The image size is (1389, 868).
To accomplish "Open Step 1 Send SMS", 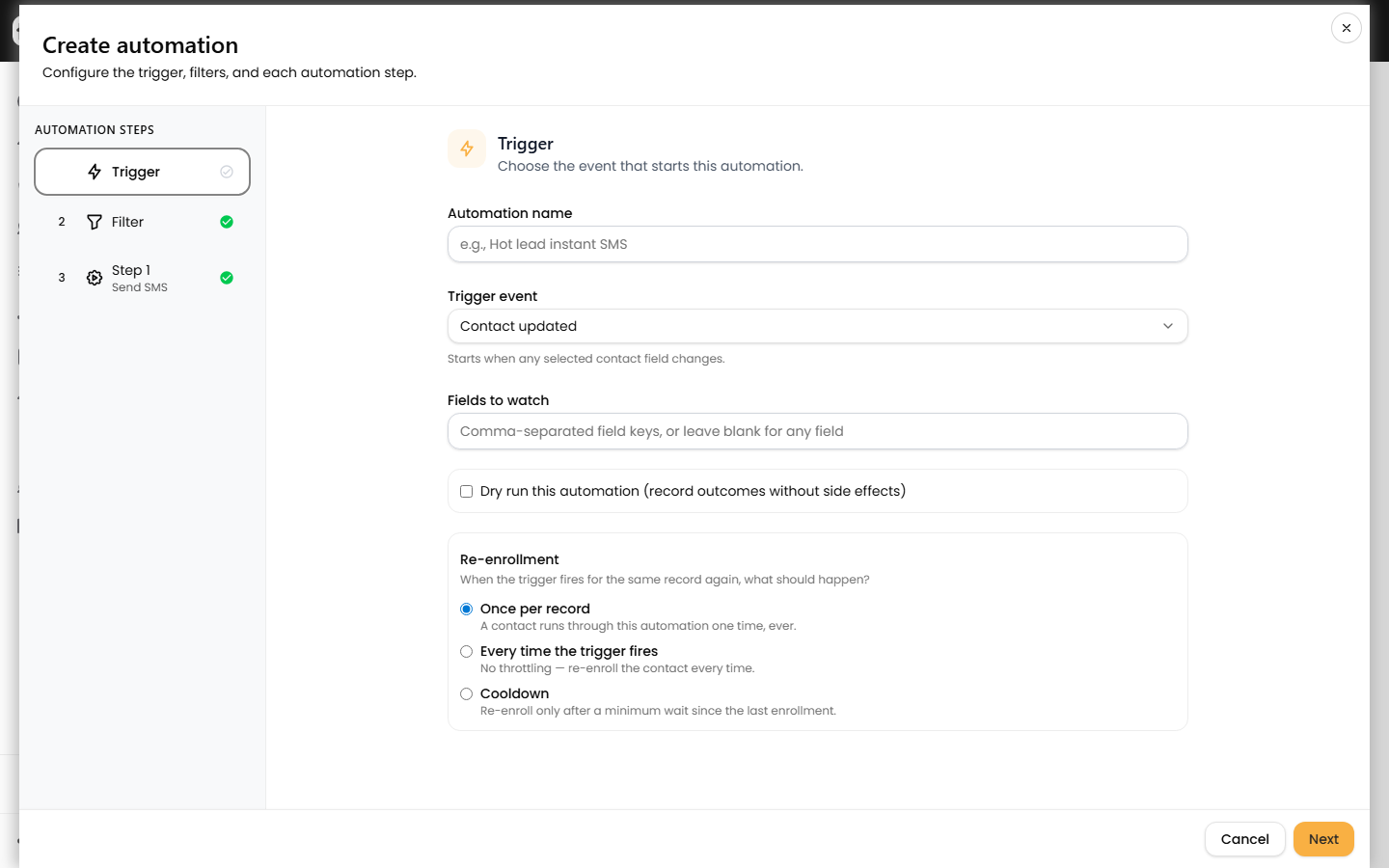I will point(143,278).
